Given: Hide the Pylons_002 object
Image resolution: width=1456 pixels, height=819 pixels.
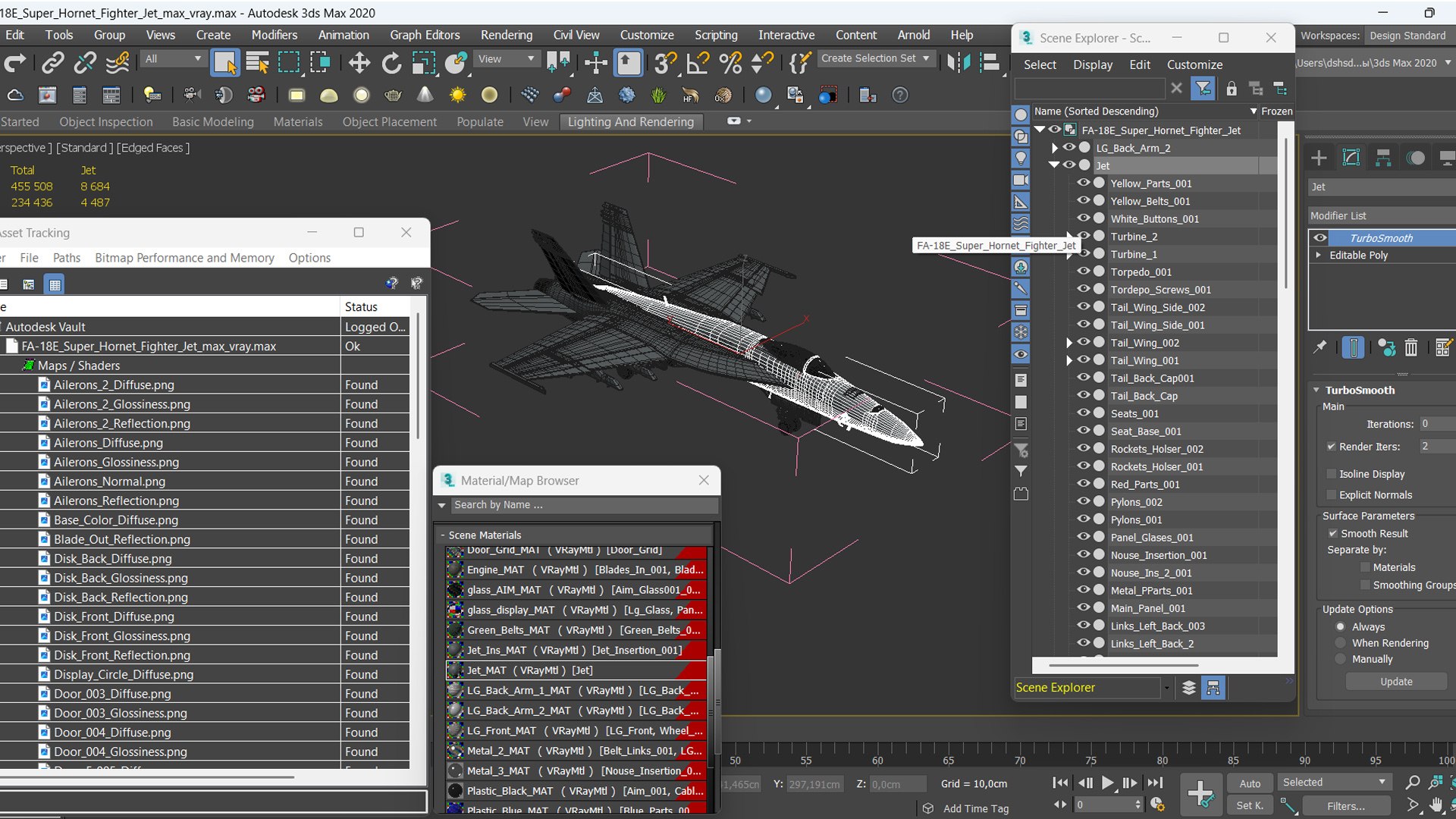Looking at the screenshot, I should pos(1083,501).
